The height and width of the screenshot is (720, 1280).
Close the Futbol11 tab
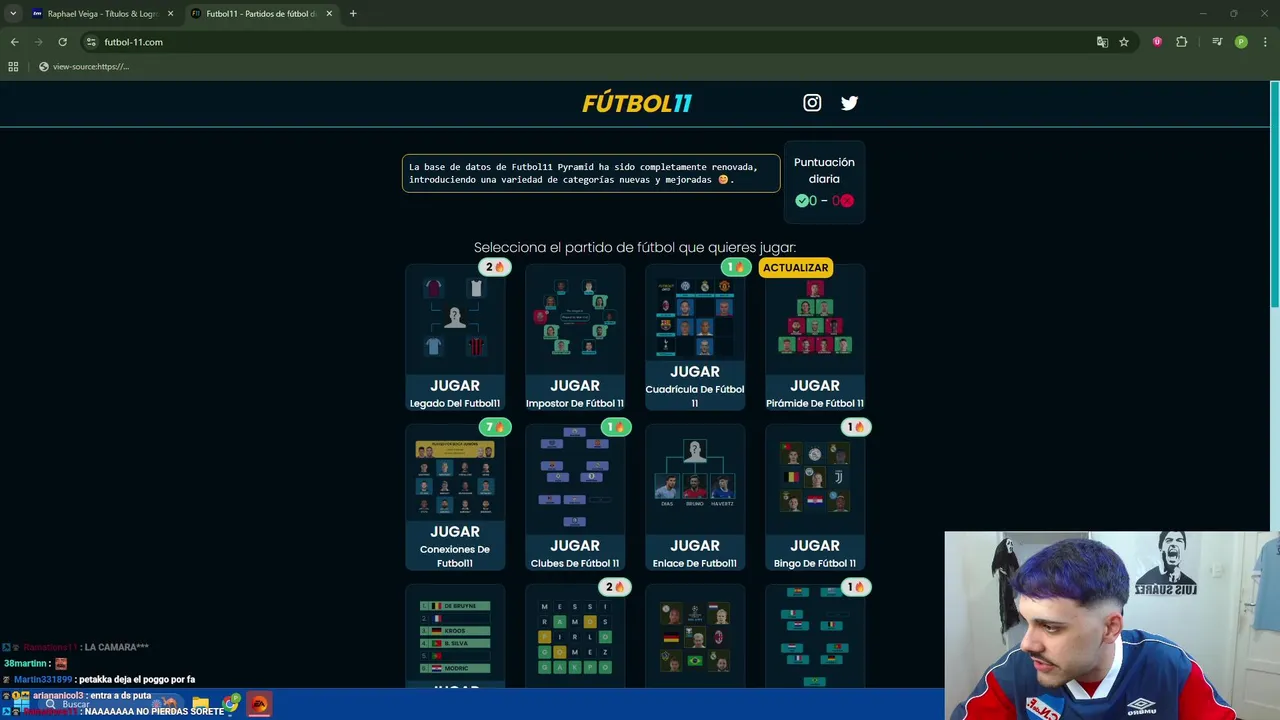329,14
